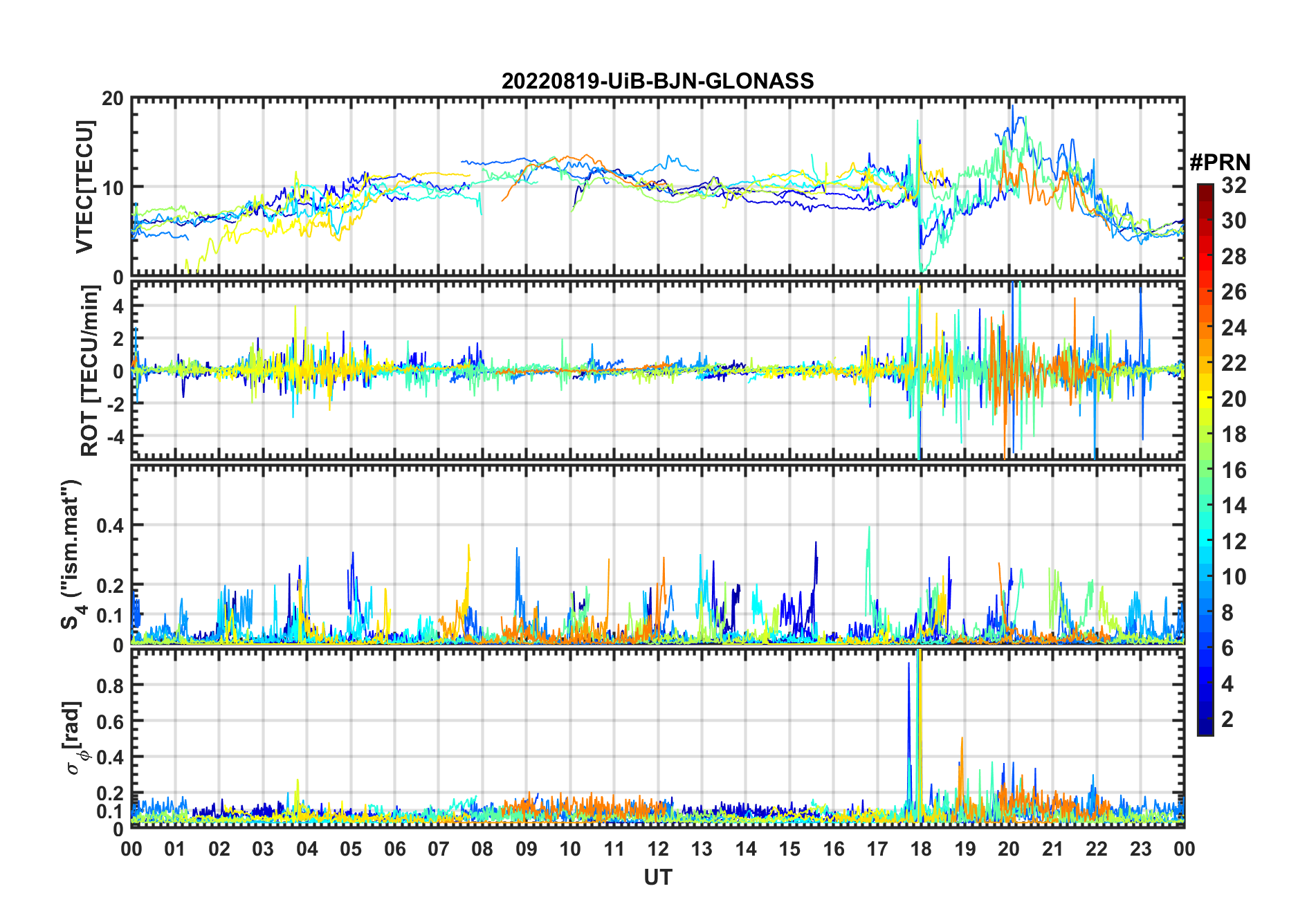Viewport: 1316px width, 920px height.
Task: Pick colorbar tick label 12
Action: (1234, 542)
